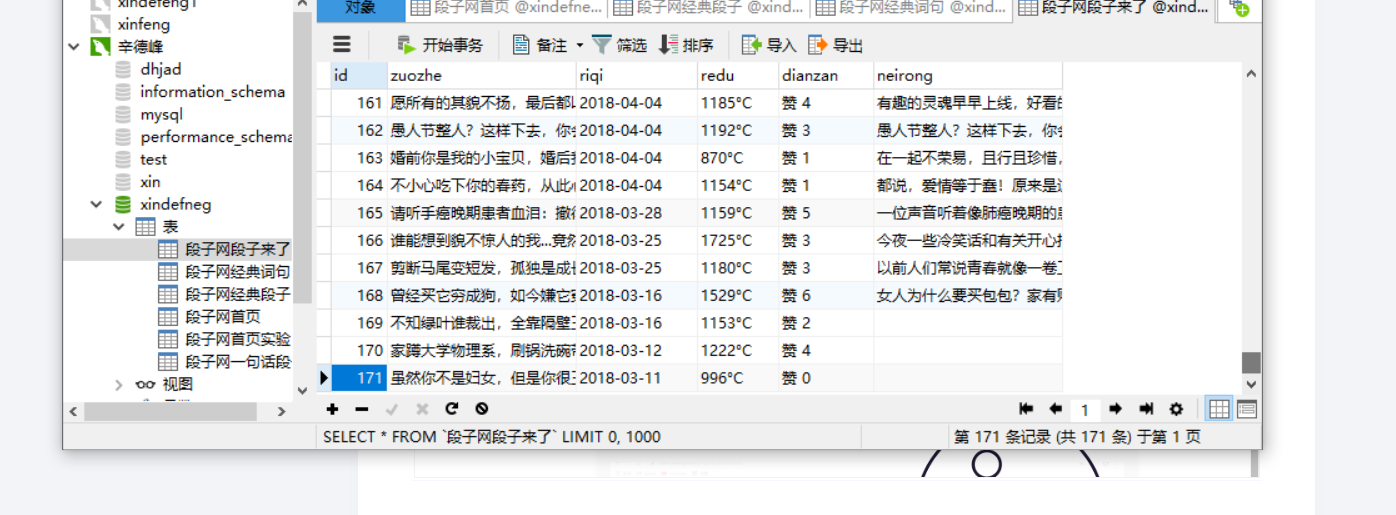Switch to 段子网经典词句 @xind... tab
This screenshot has height=515, width=1396.
[911, 9]
